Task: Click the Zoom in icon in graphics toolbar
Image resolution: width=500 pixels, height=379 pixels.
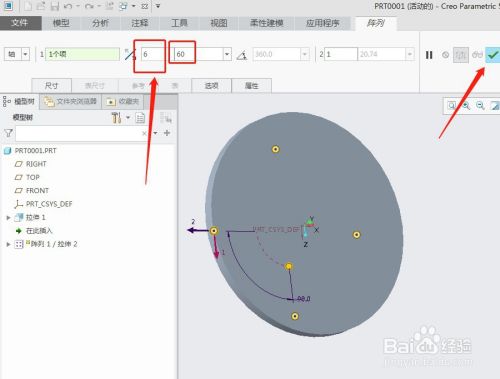Action: tap(466, 106)
